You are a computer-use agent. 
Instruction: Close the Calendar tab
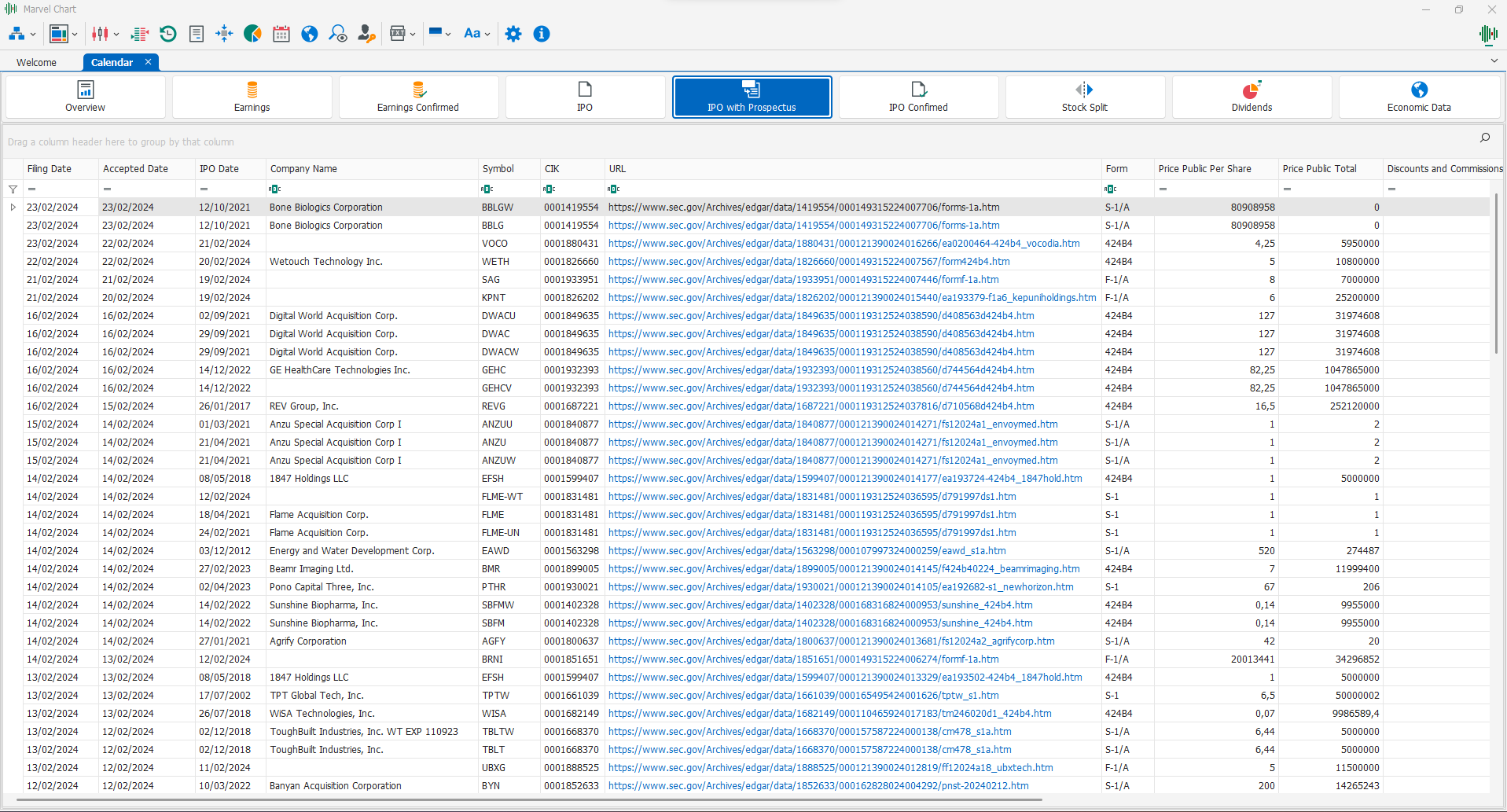[x=148, y=62]
